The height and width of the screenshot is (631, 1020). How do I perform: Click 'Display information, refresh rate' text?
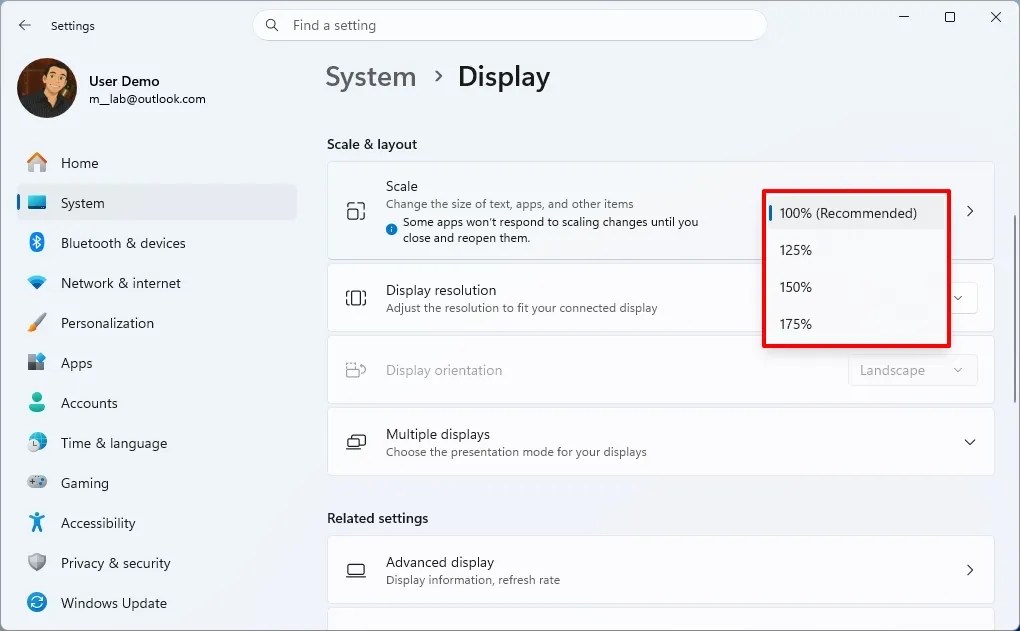pos(473,580)
